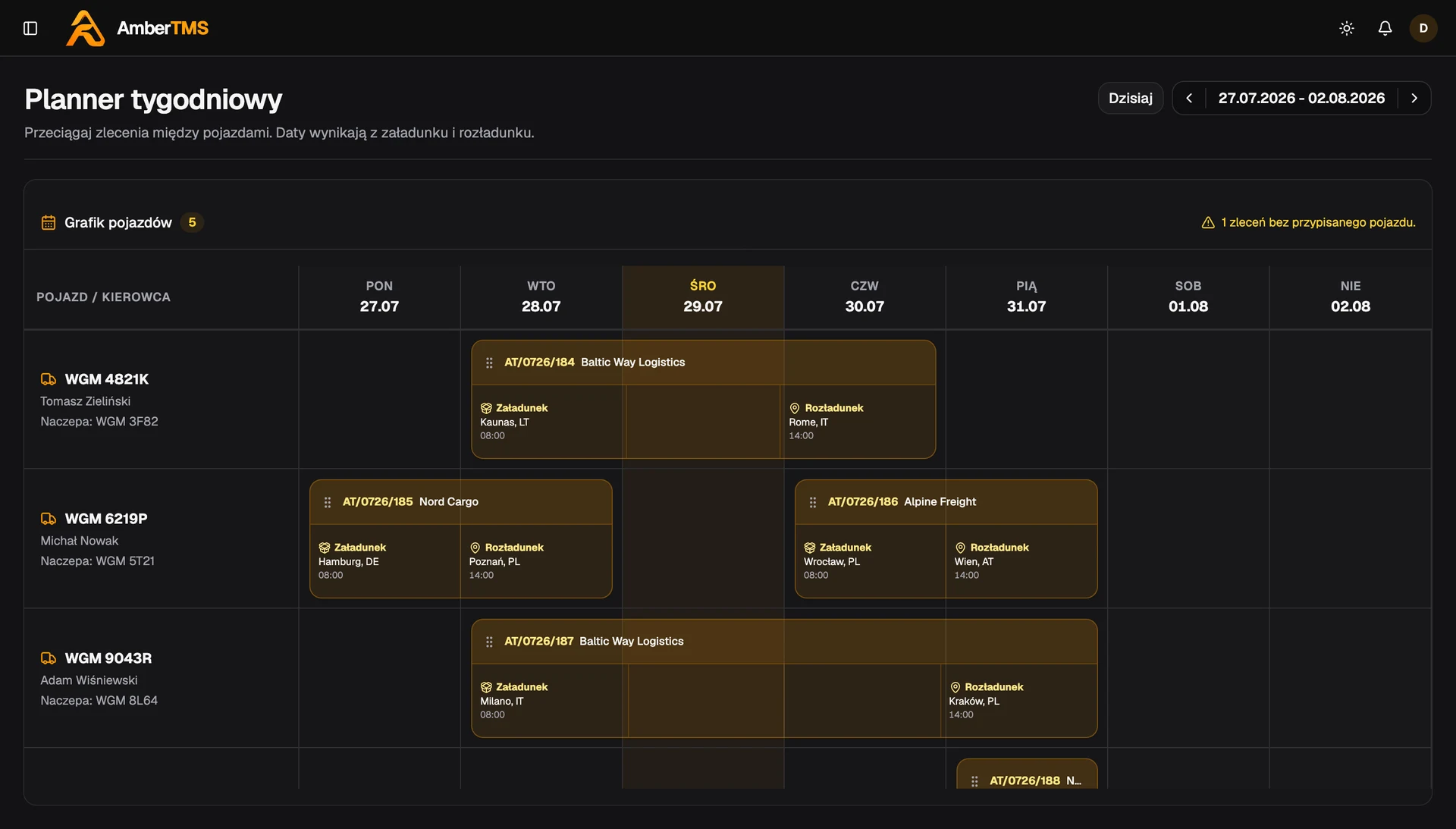Click driver name Adam Wiśniewski
Image resolution: width=1456 pixels, height=829 pixels.
[x=89, y=680]
